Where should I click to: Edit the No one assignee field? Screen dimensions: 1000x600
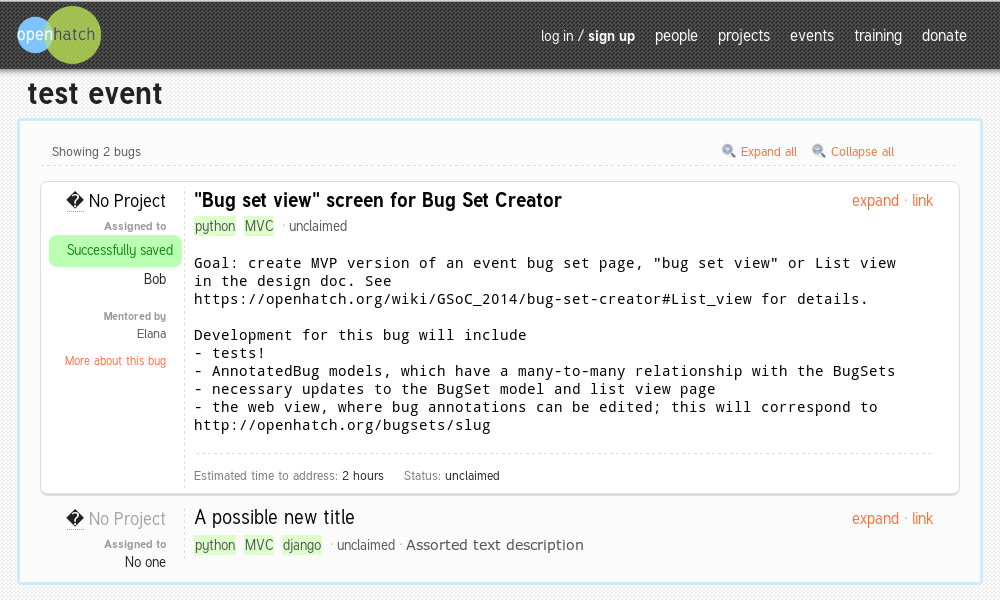[x=145, y=562]
